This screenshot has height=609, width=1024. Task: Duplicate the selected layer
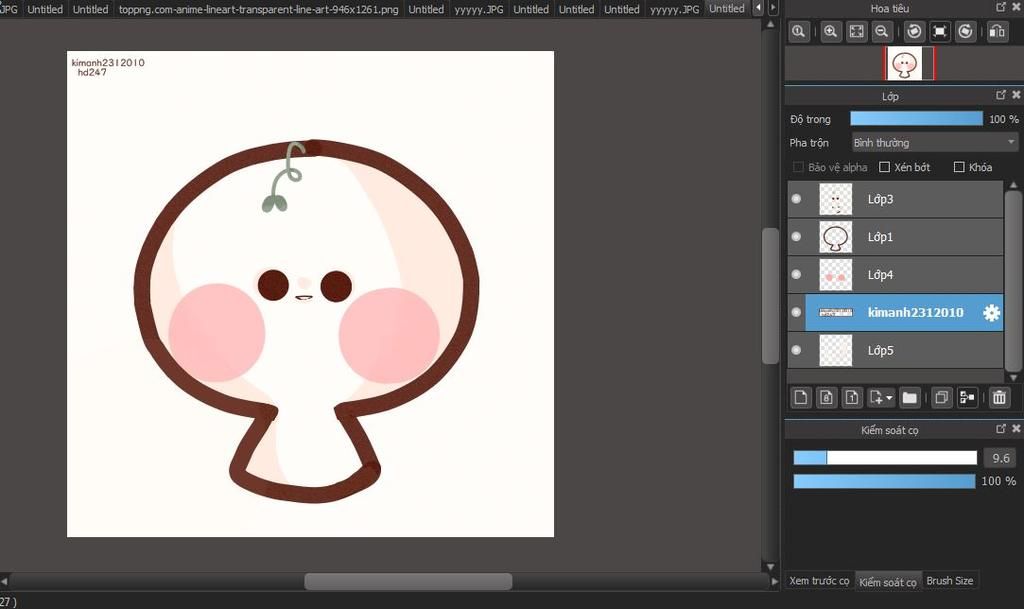pos(941,397)
